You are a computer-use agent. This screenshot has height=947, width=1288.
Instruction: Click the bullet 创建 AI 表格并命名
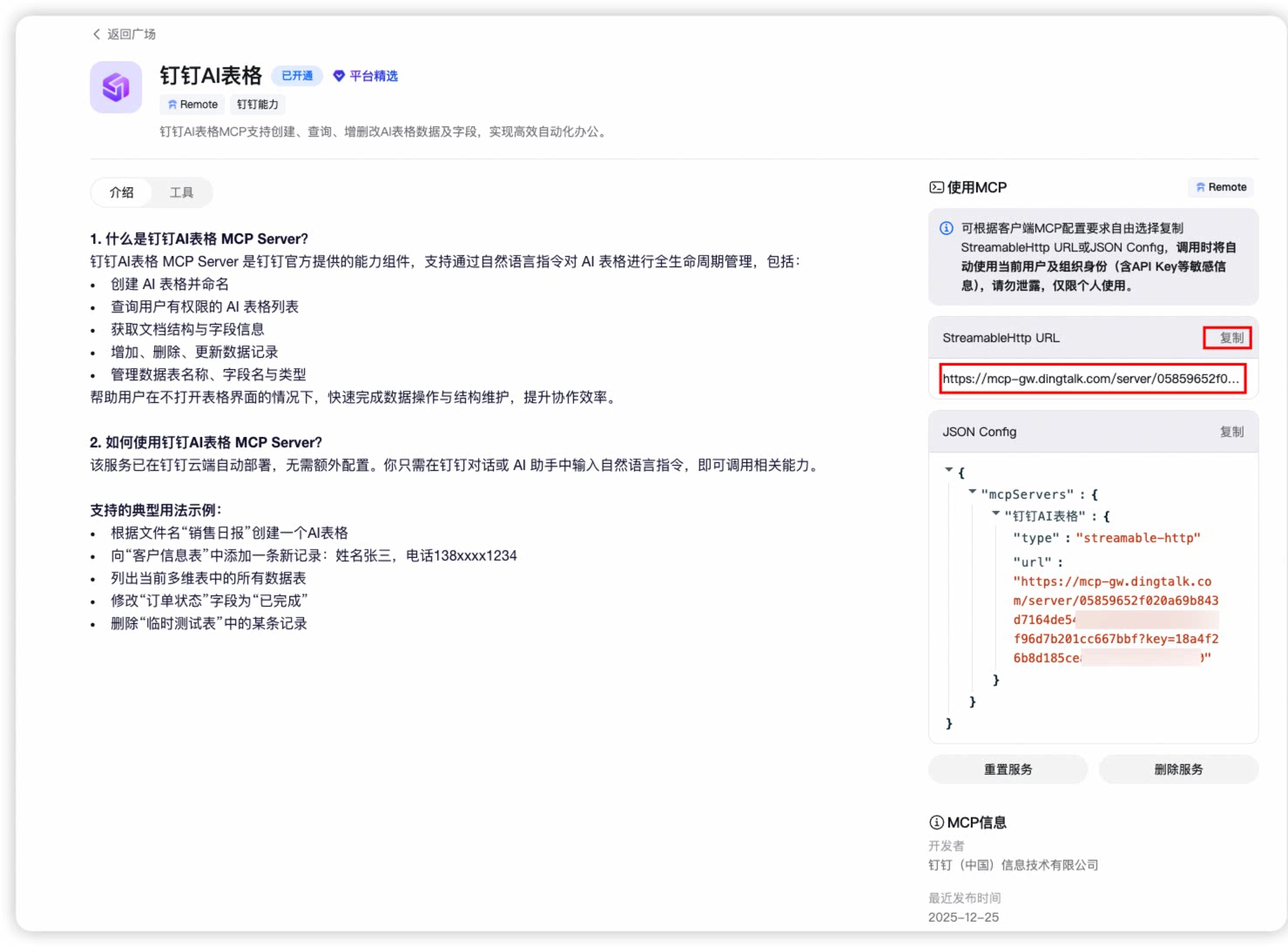click(x=170, y=284)
